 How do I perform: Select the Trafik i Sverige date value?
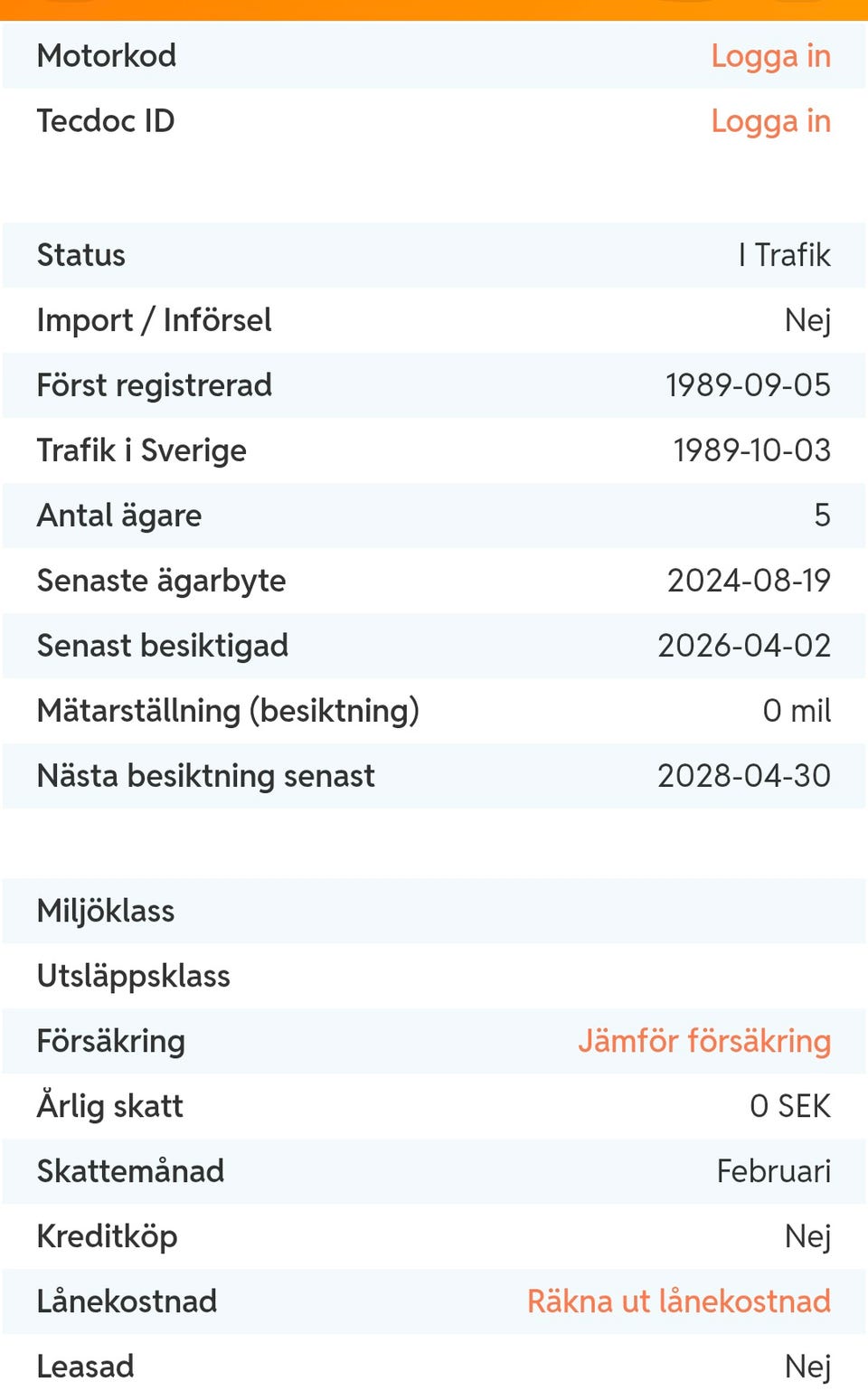[x=751, y=450]
